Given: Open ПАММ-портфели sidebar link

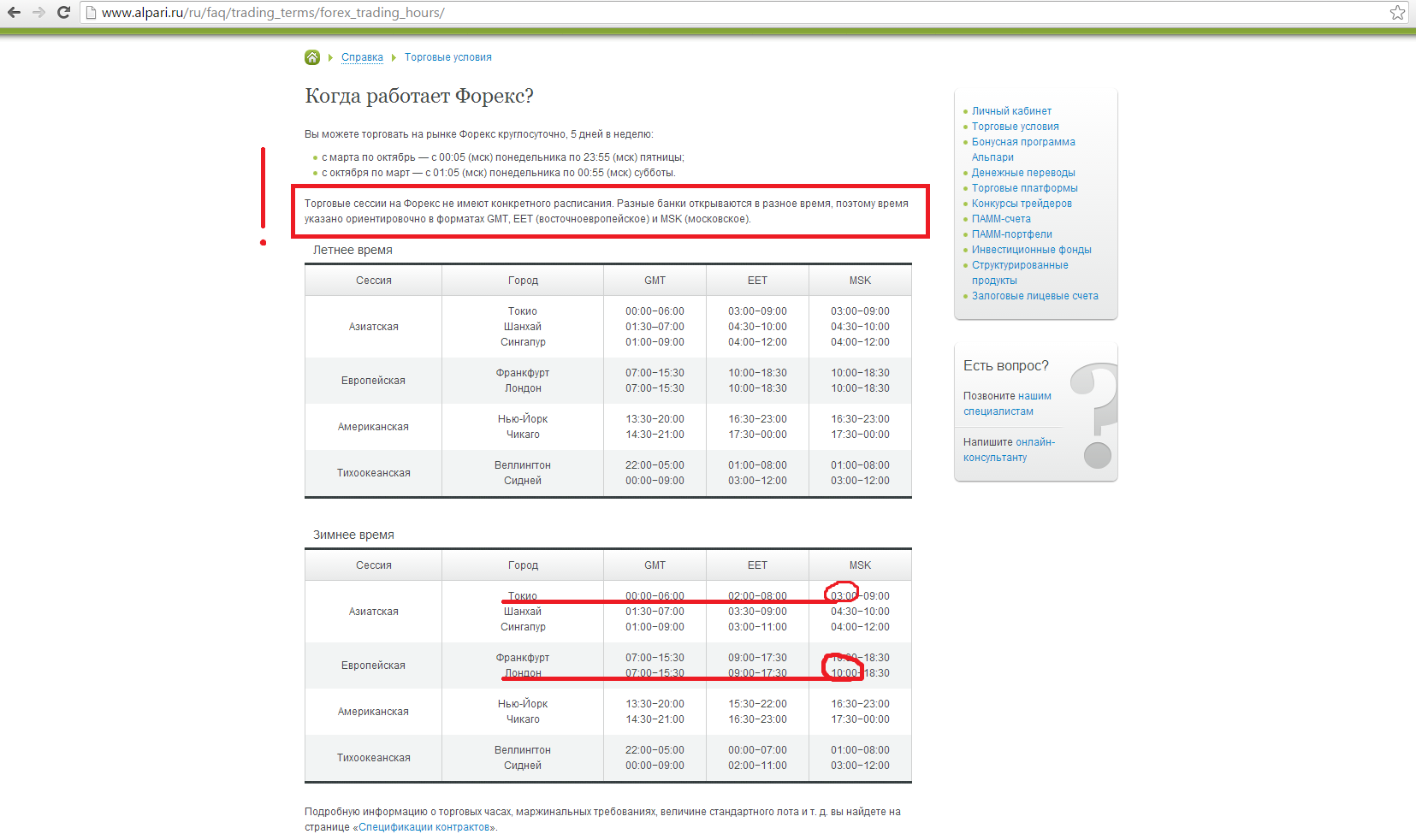Looking at the screenshot, I should pyautogui.click(x=1012, y=234).
